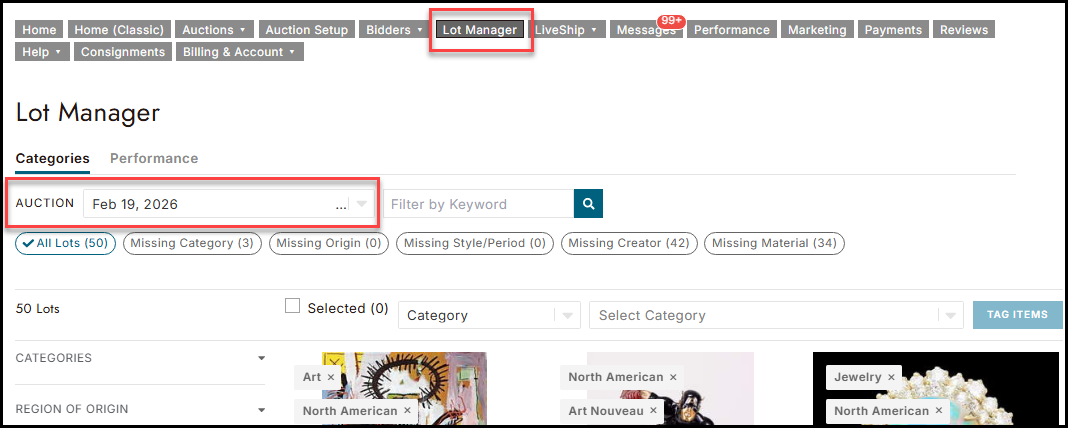Open the Art Nouveau lot thumbnail
The image size is (1068, 428).
point(670,388)
